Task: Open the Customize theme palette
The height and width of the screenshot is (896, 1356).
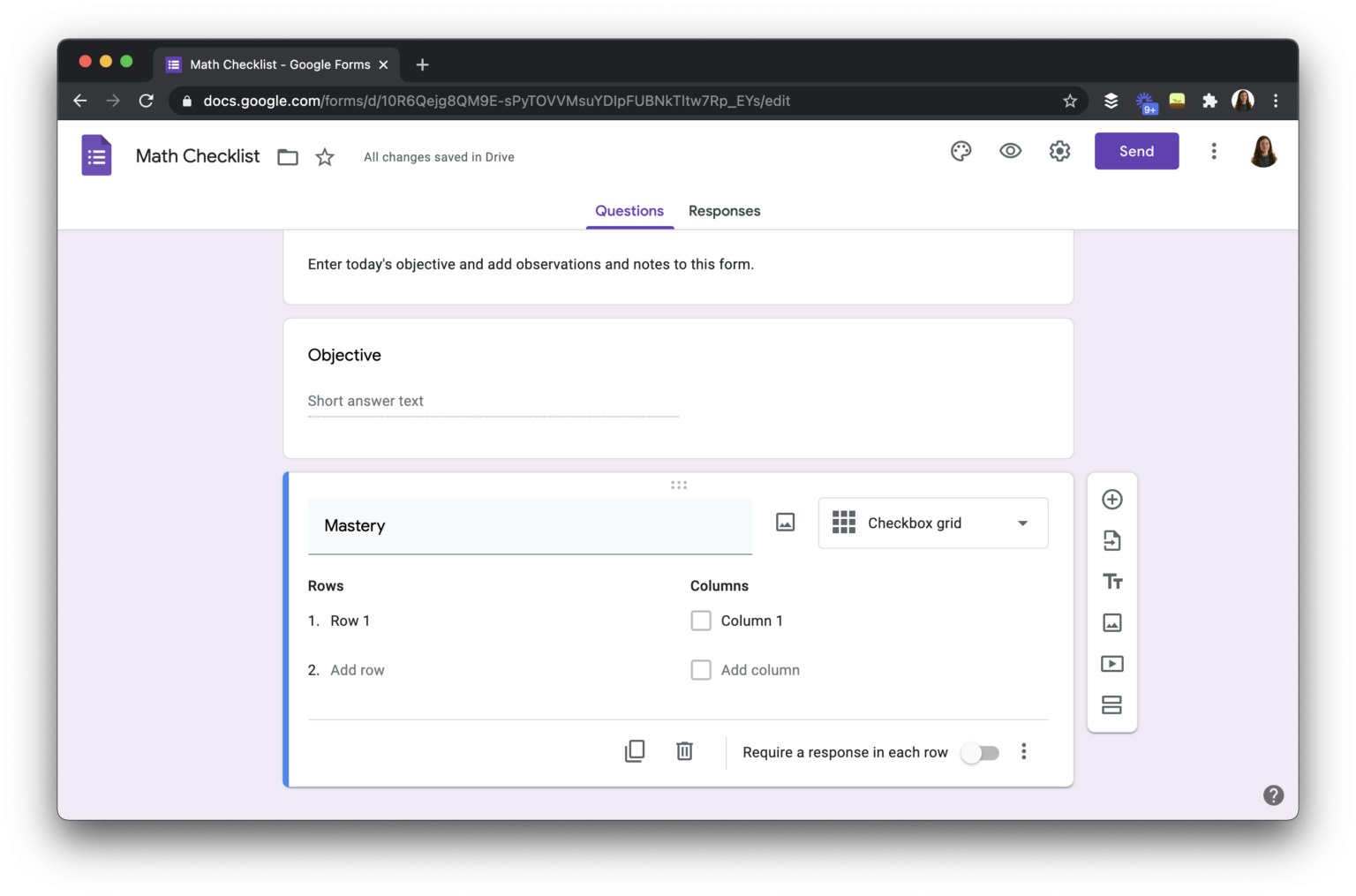Action: click(x=960, y=151)
